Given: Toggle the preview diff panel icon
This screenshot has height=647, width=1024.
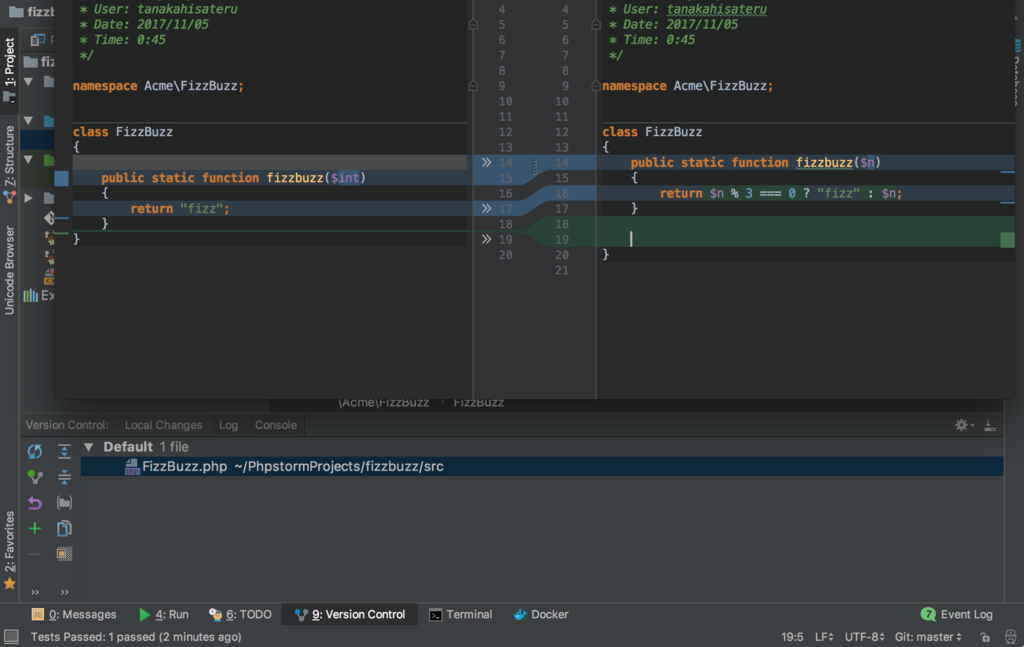Looking at the screenshot, I should (x=64, y=554).
